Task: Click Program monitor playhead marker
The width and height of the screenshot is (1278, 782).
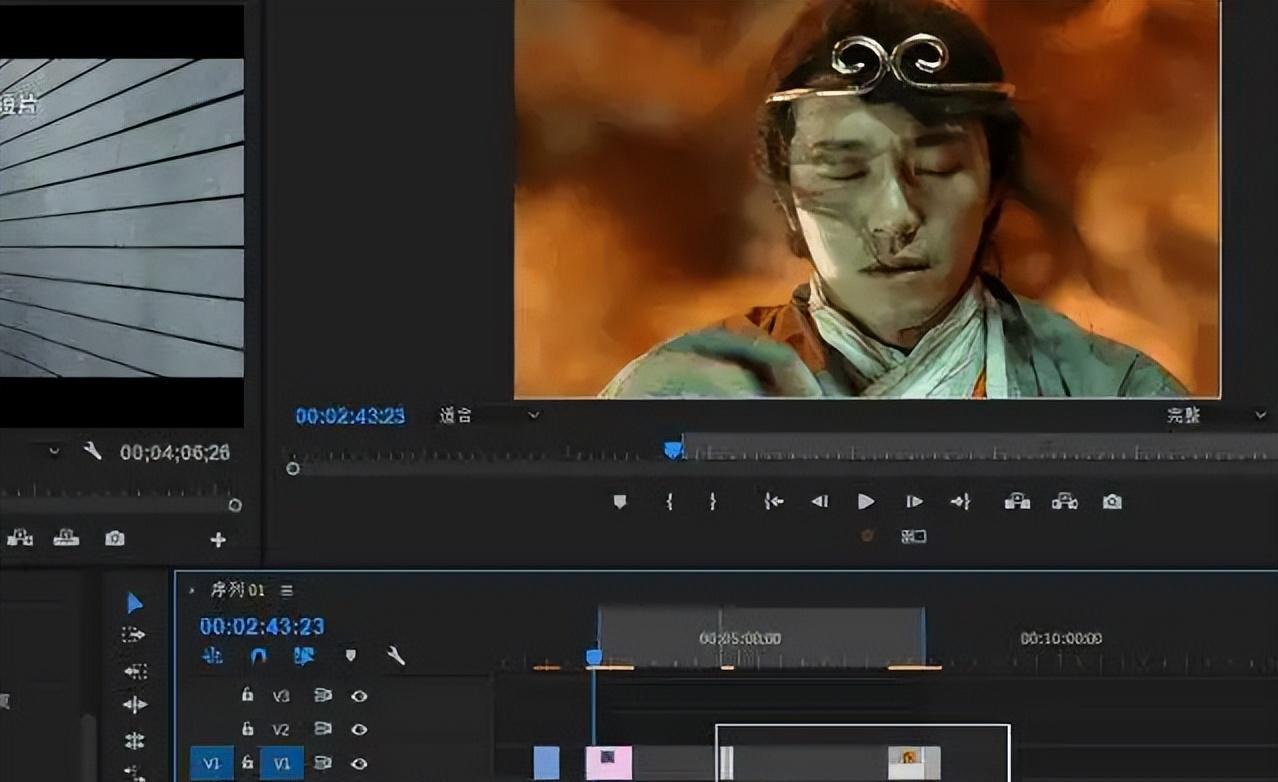Action: pyautogui.click(x=674, y=450)
